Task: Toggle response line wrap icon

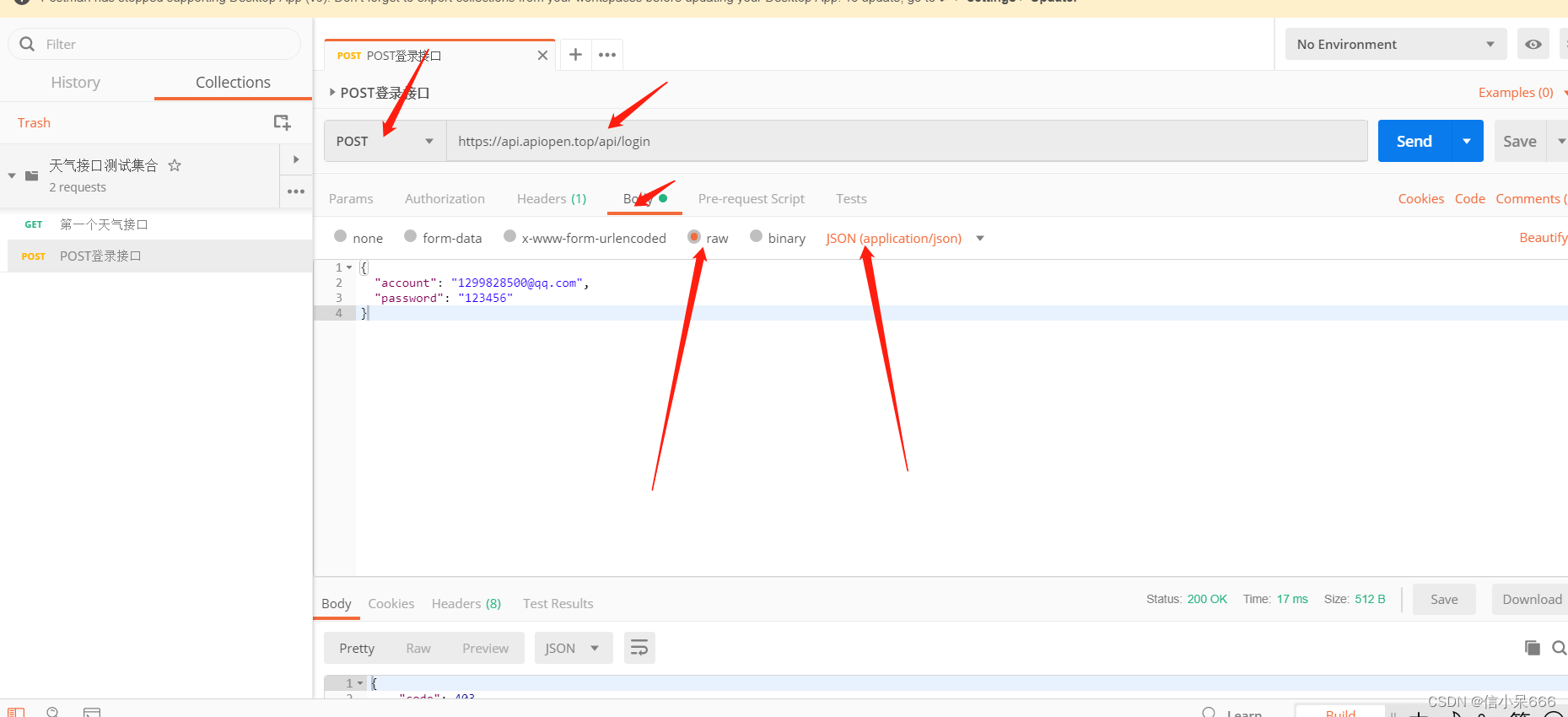Action: pos(639,648)
